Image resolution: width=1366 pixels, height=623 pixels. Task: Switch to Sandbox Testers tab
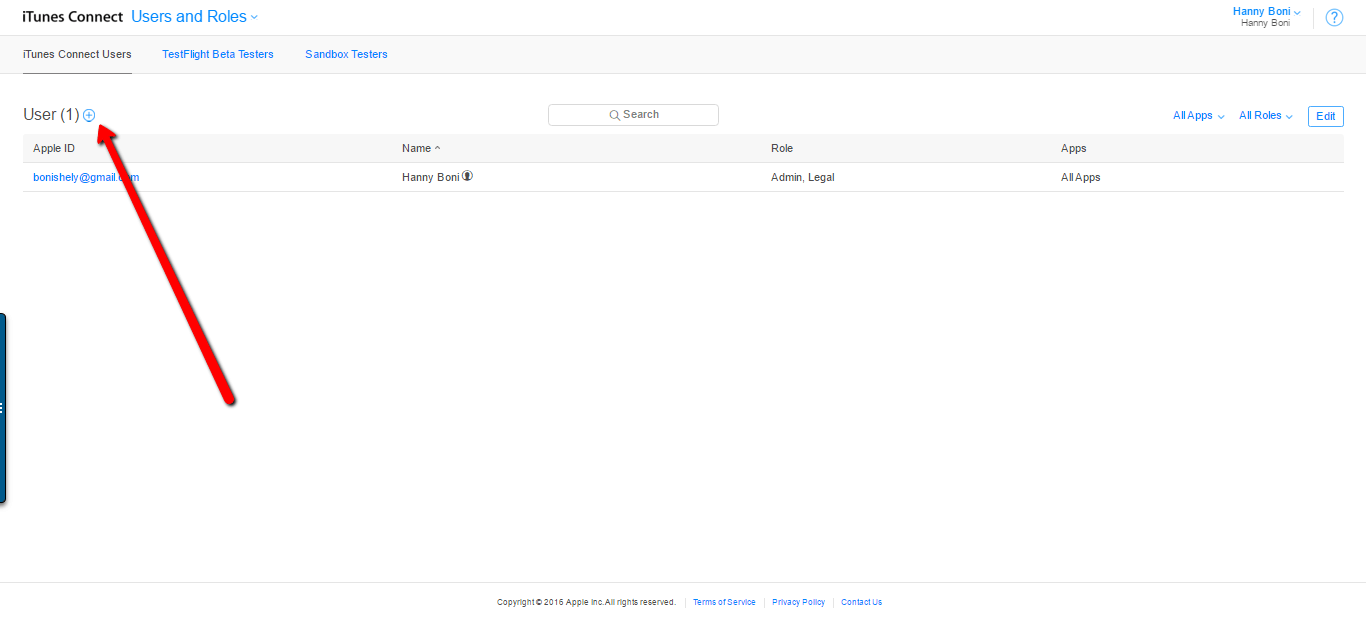pos(346,54)
